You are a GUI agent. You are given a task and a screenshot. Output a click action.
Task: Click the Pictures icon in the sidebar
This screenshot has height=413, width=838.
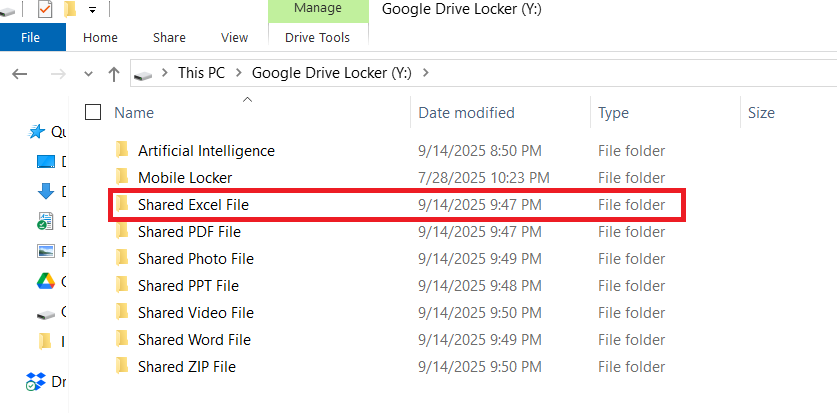(45, 251)
